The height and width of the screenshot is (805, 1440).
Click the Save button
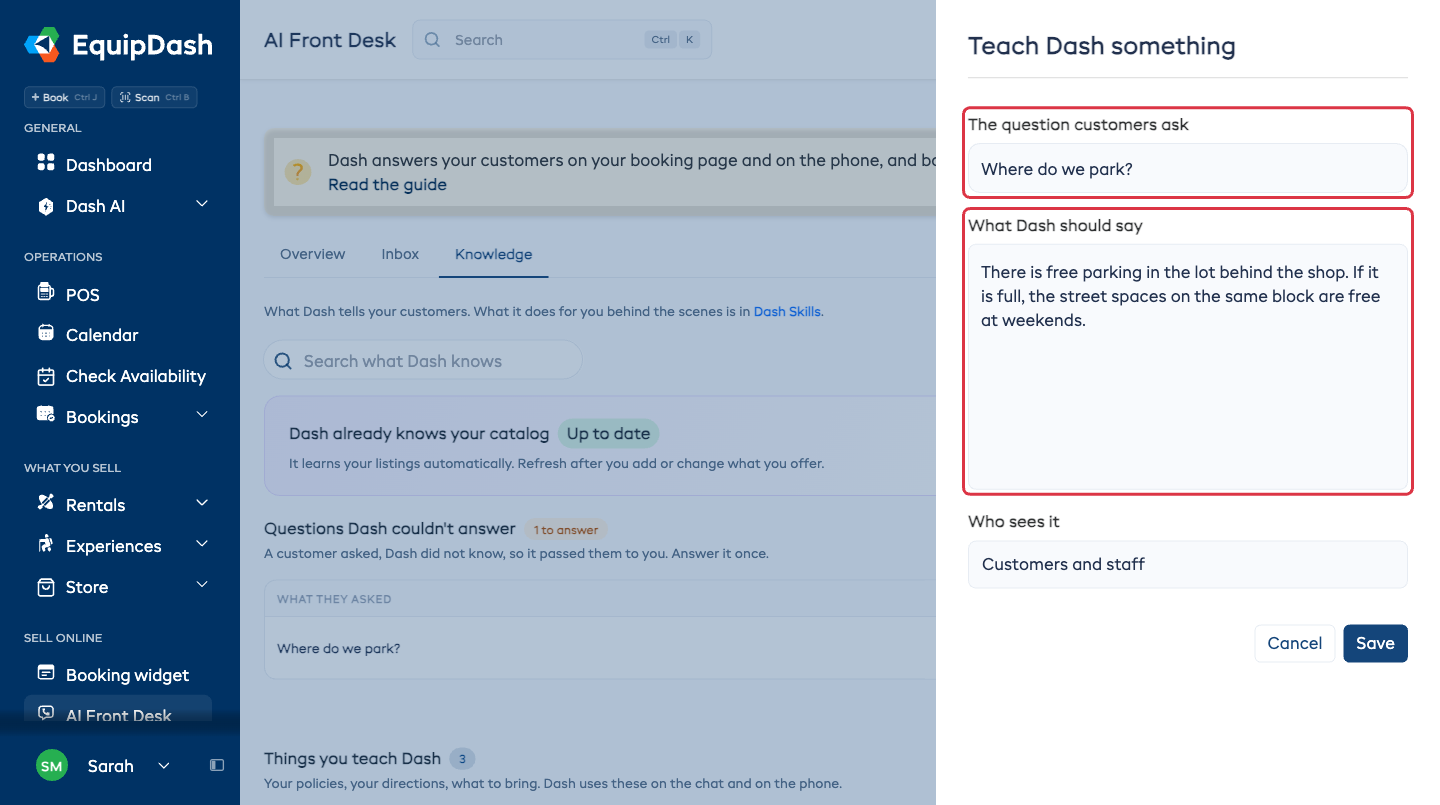[x=1375, y=643]
